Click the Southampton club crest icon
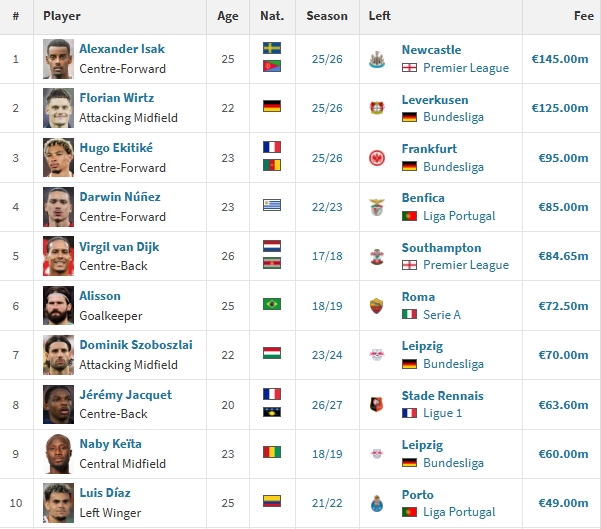Image resolution: width=601 pixels, height=529 pixels. pyautogui.click(x=377, y=256)
